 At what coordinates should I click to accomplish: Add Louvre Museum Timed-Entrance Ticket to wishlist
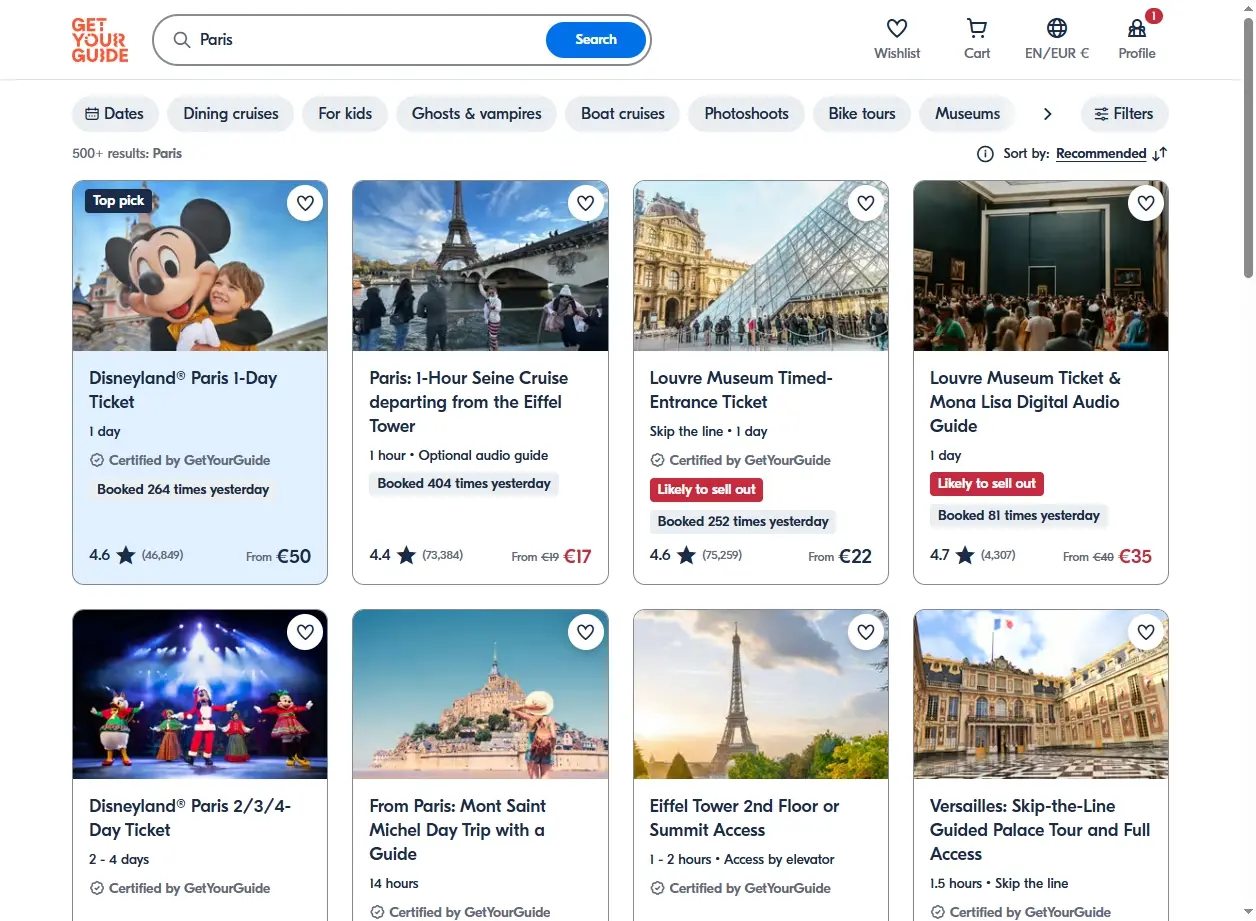tap(866, 203)
